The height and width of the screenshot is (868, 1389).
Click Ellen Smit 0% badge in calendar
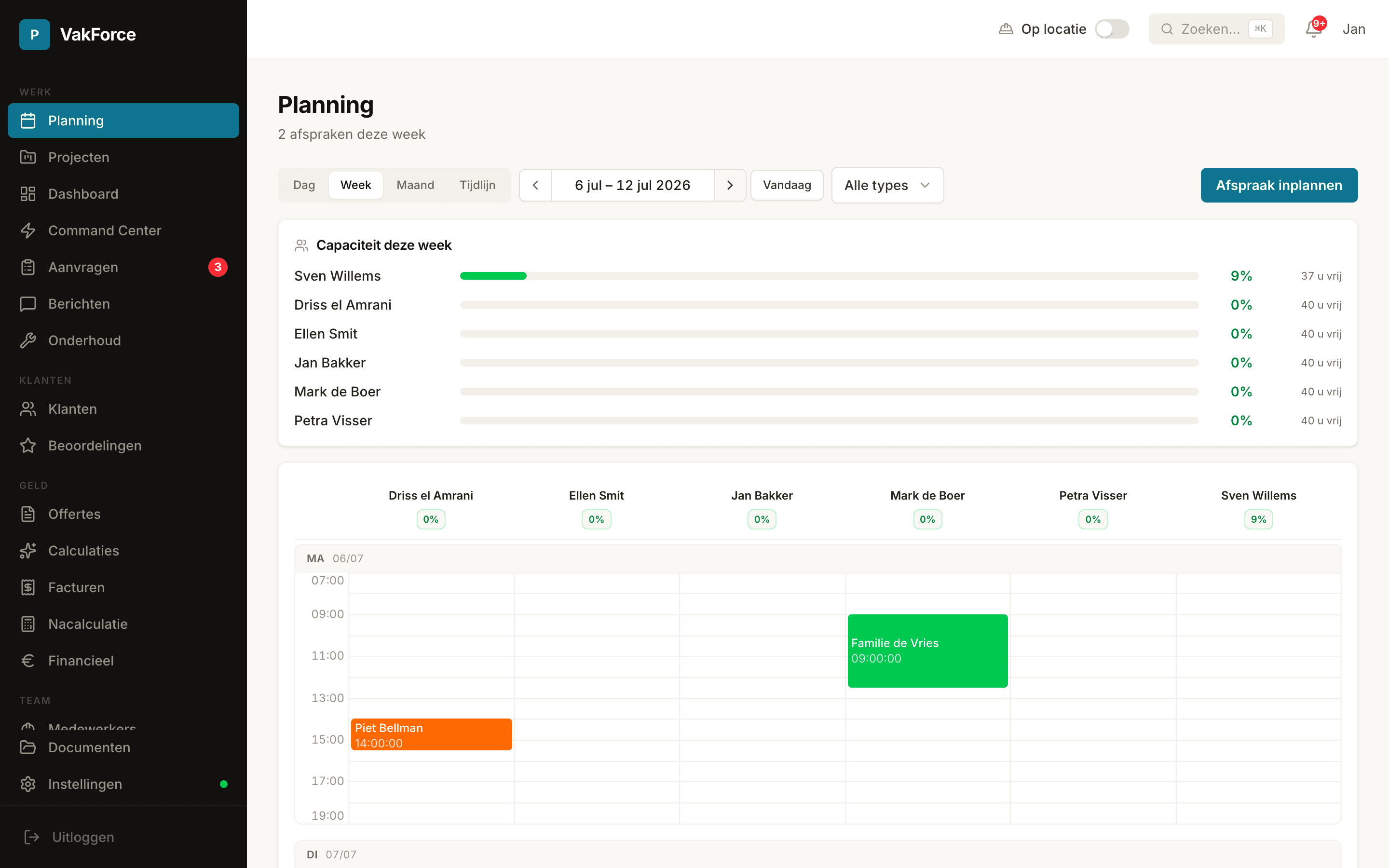[596, 519]
